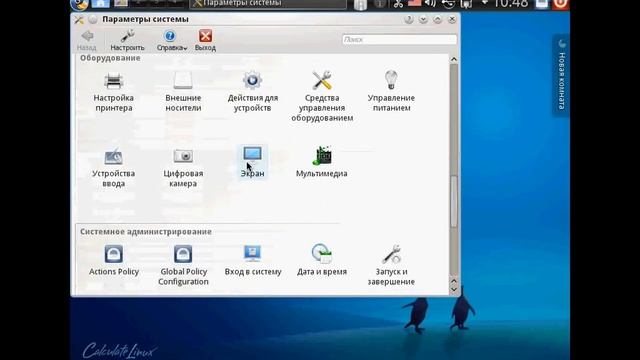640x360 pixels.
Task: Click the round sticky button in title bar
Action: 93,19
